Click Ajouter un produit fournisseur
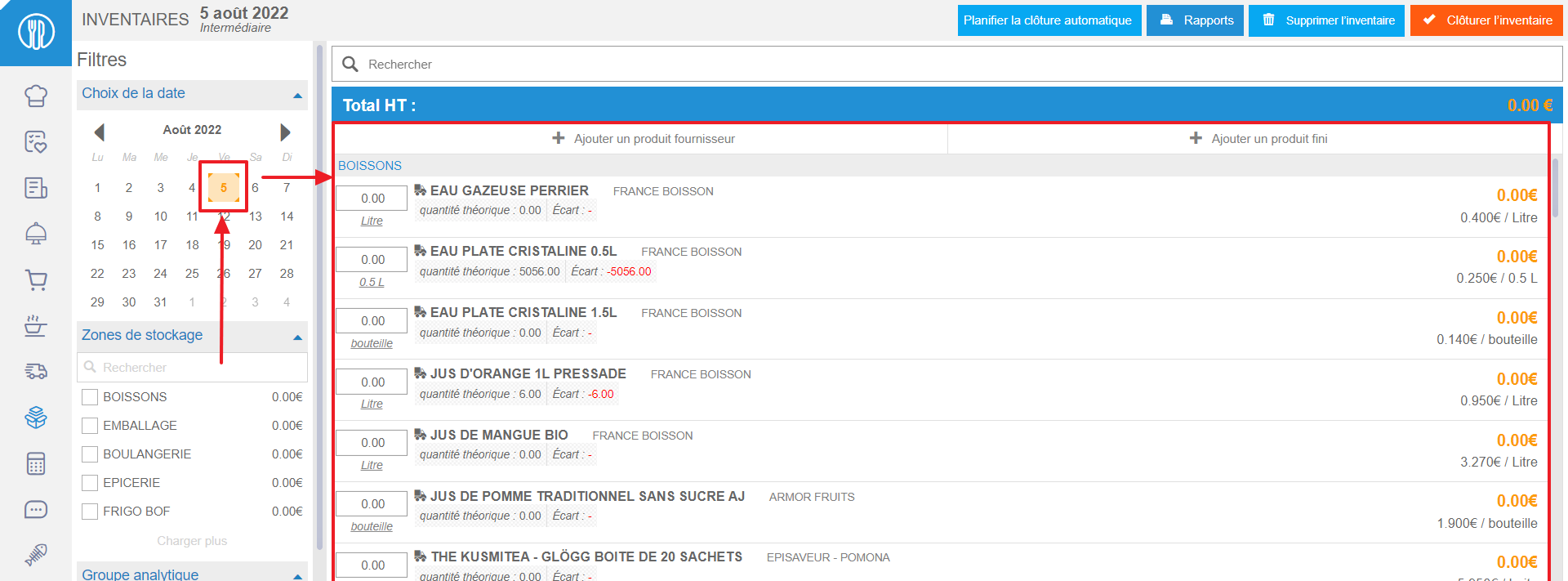The height and width of the screenshot is (581, 1568). pyautogui.click(x=643, y=139)
